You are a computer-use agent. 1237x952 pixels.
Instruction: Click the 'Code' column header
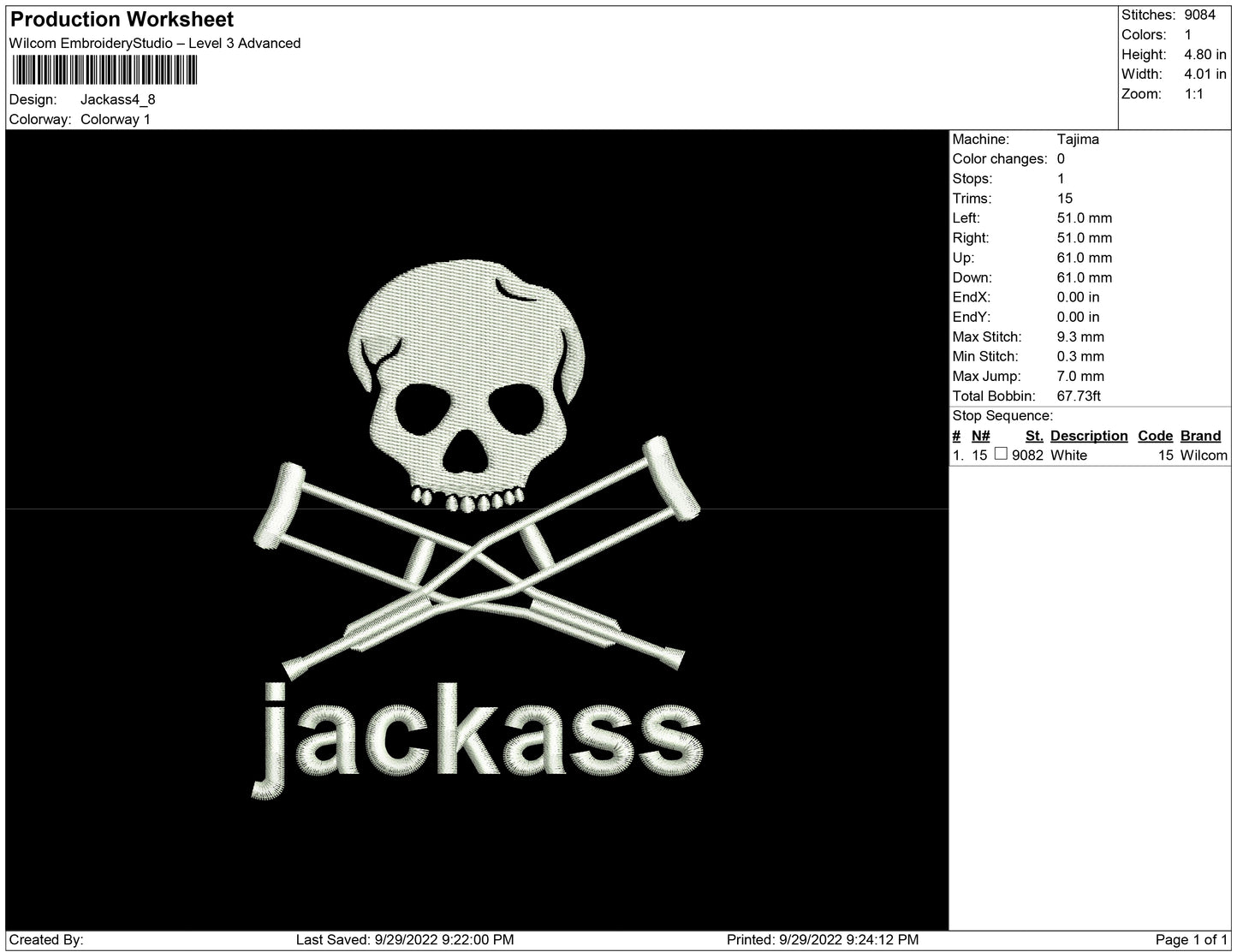(1156, 436)
